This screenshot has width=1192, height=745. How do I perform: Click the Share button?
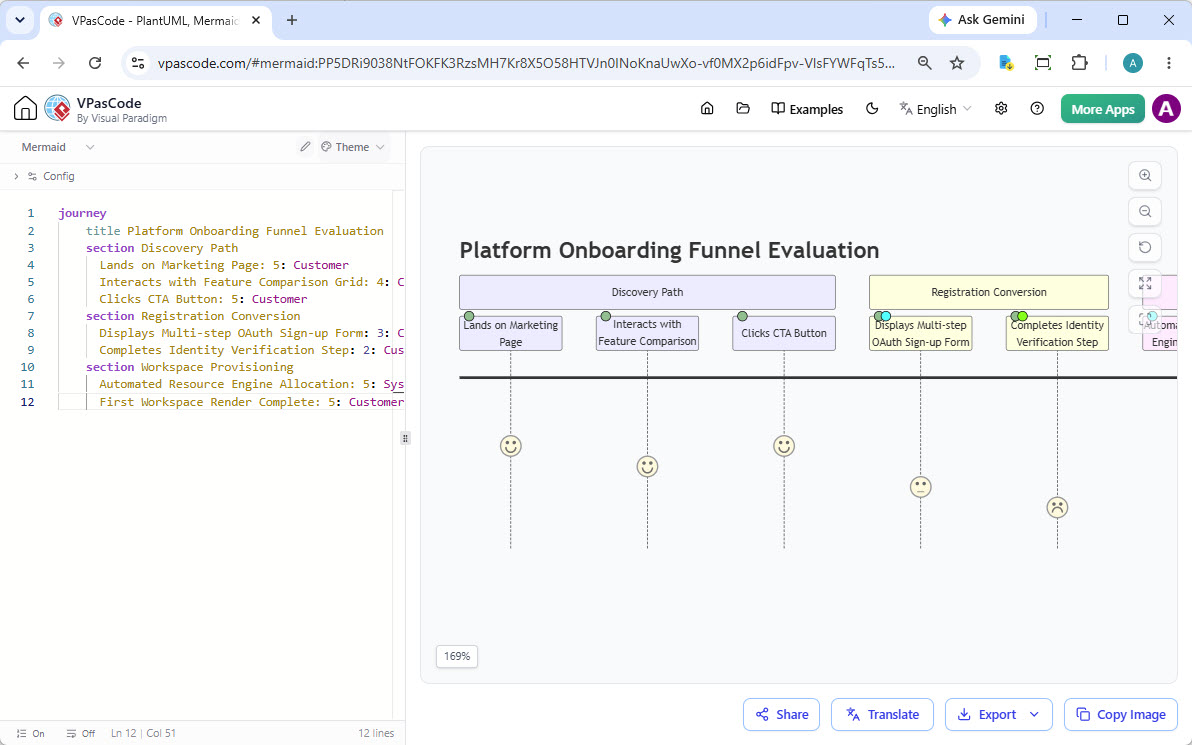pos(781,715)
